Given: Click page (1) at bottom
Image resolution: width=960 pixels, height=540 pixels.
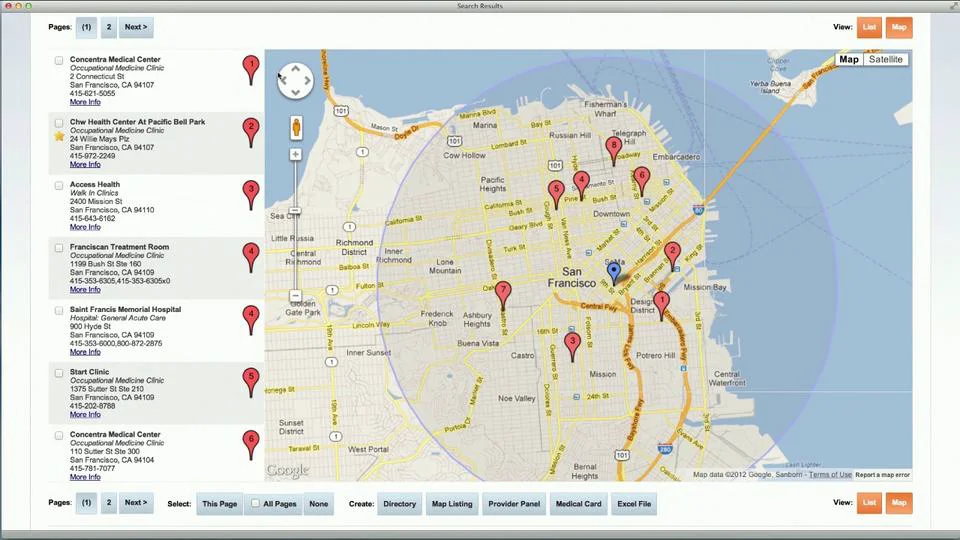Looking at the screenshot, I should point(86,503).
